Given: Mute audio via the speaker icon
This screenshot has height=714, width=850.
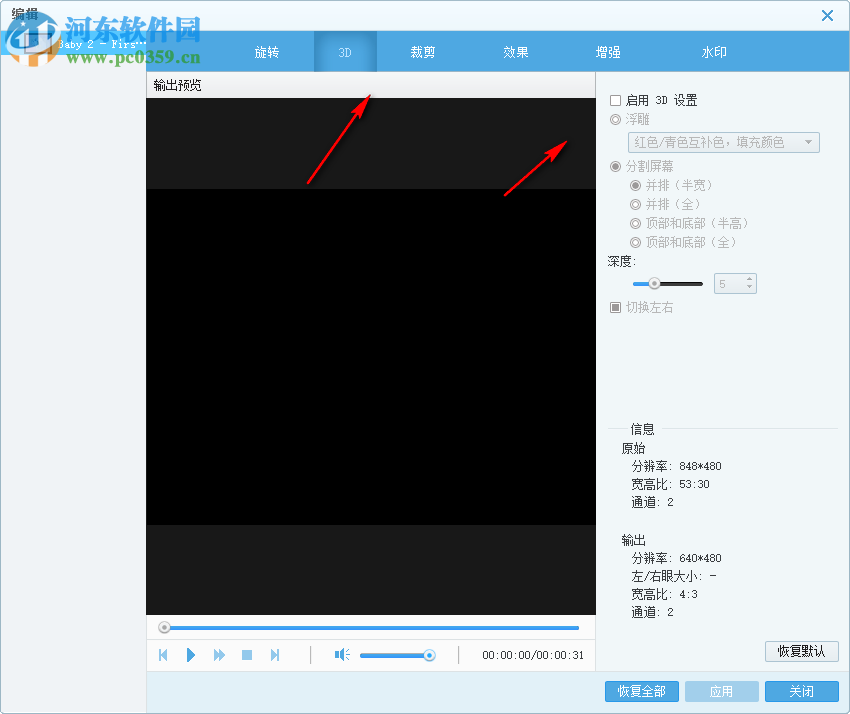Looking at the screenshot, I should (340, 654).
